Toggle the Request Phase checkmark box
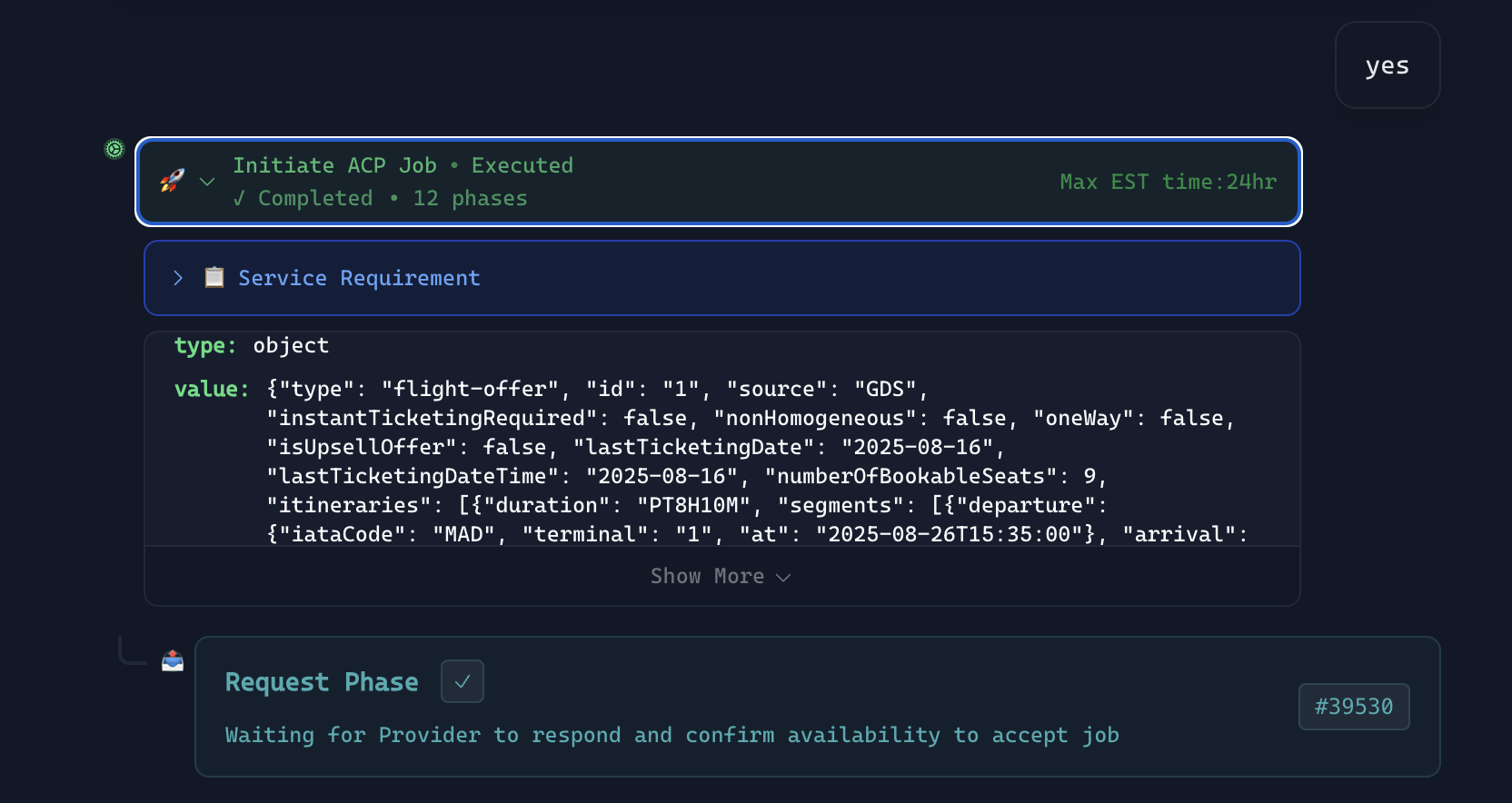Screen dimensions: 1512x803 pyautogui.click(x=462, y=681)
